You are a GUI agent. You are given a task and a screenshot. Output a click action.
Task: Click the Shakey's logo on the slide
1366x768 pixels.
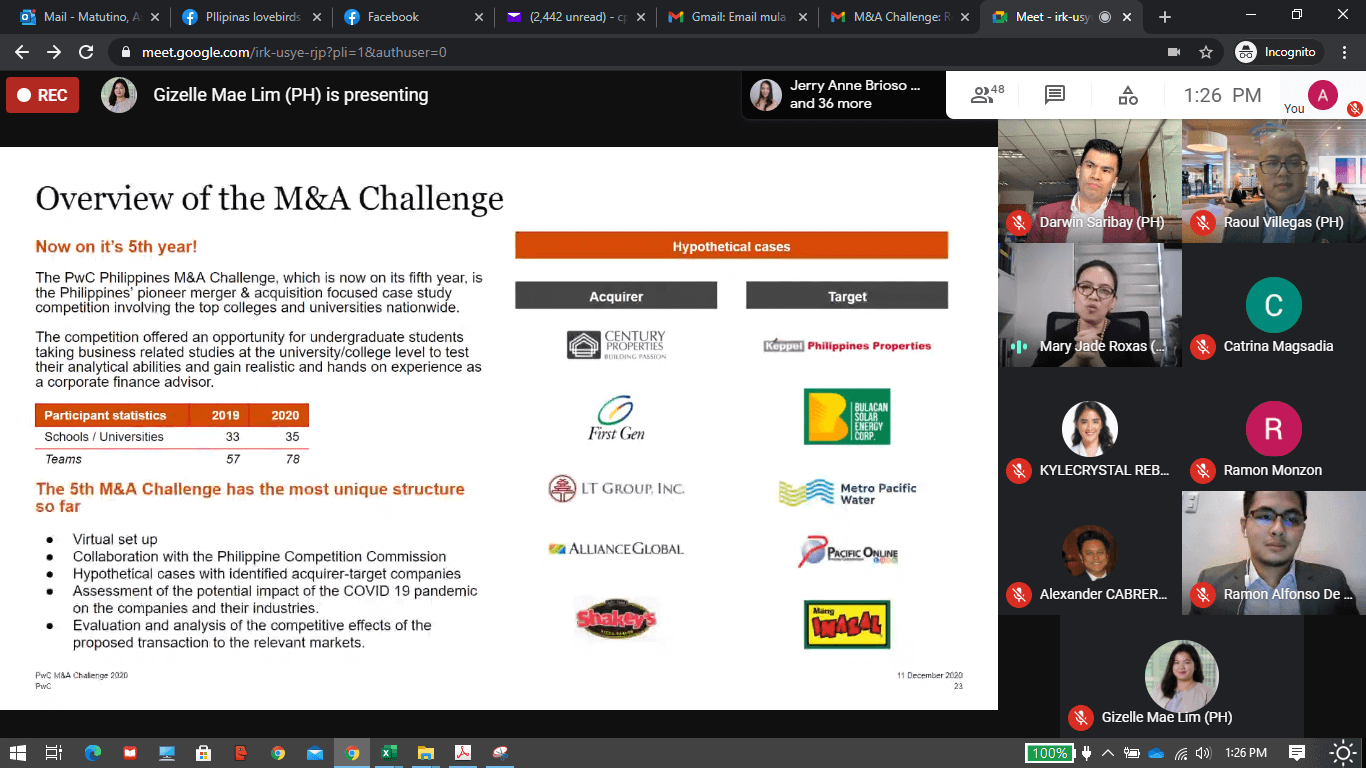[x=616, y=620]
